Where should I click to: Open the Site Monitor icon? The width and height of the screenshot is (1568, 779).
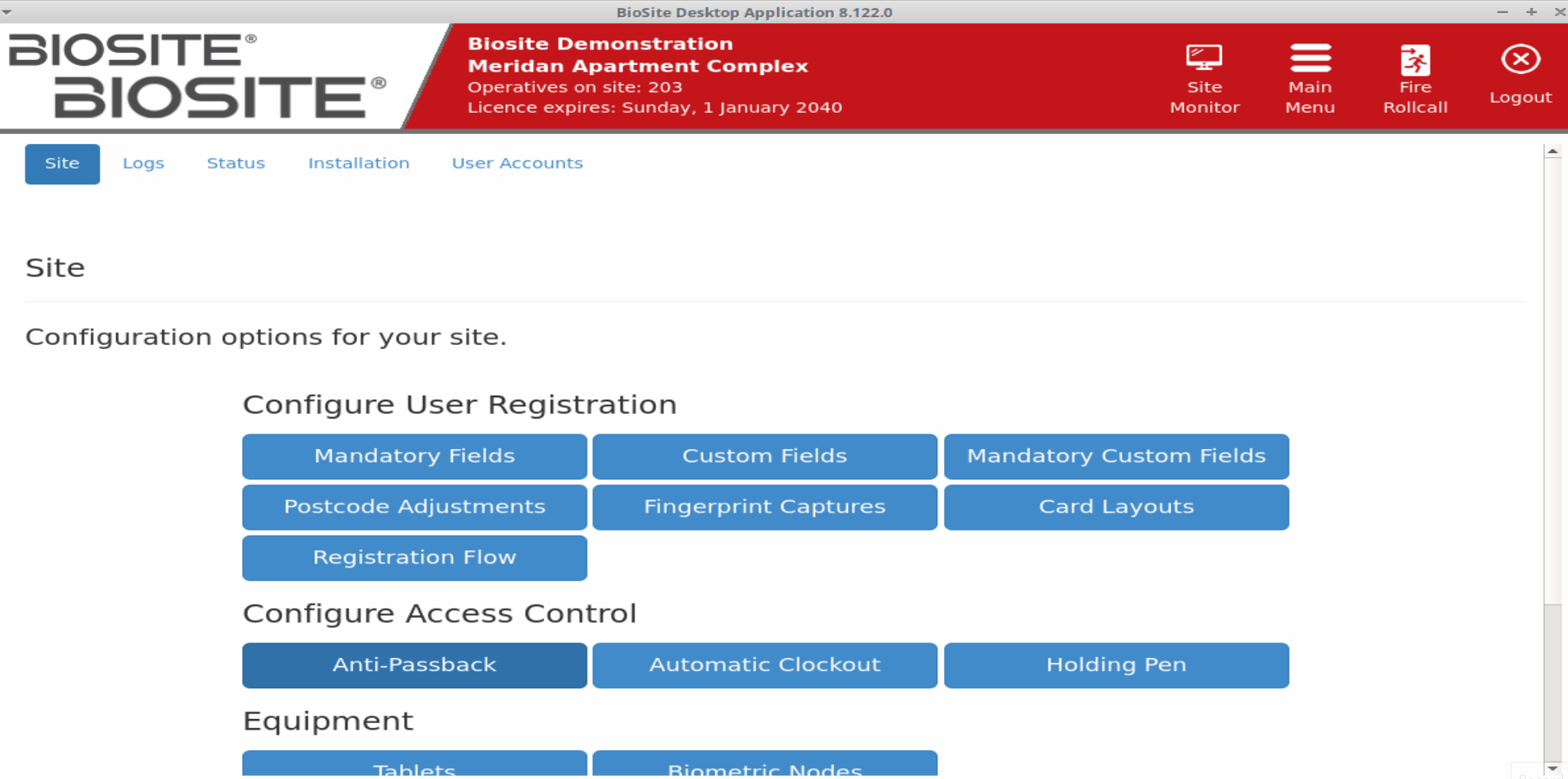tap(1204, 58)
